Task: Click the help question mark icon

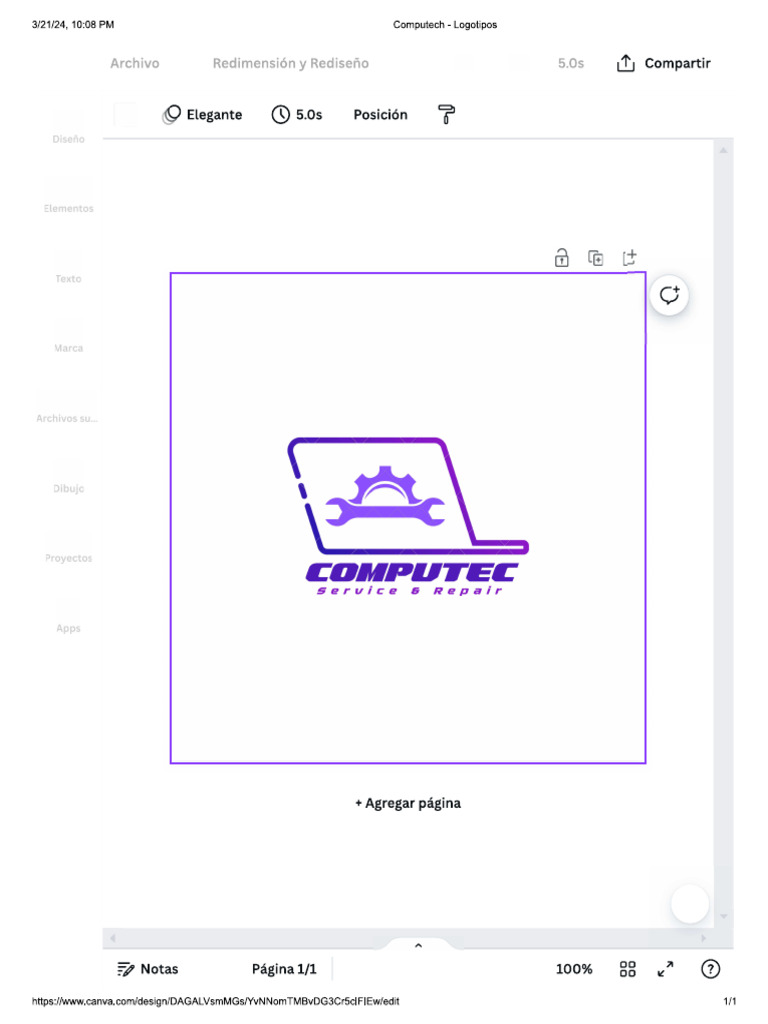Action: pyautogui.click(x=711, y=969)
